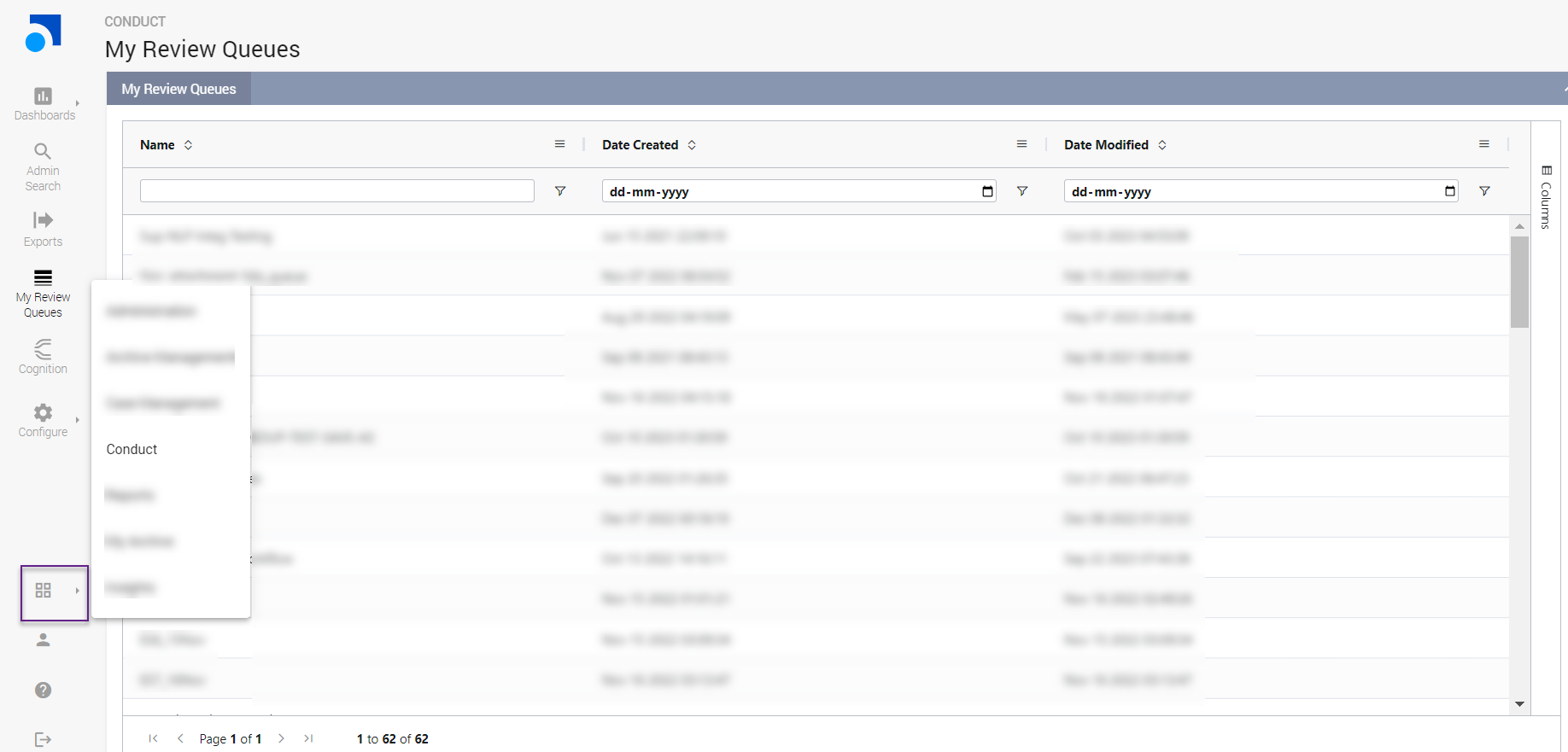Open the Date Modified column menu icon

click(x=1484, y=144)
